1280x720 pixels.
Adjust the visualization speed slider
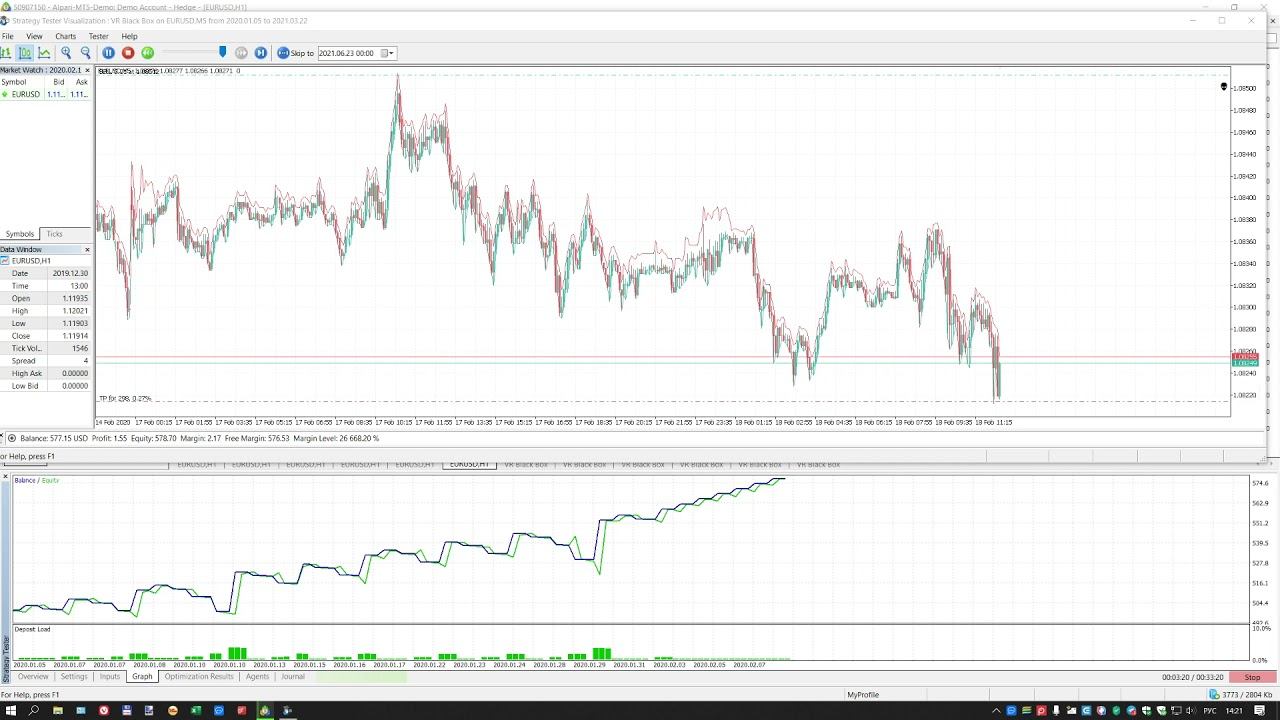pos(222,52)
